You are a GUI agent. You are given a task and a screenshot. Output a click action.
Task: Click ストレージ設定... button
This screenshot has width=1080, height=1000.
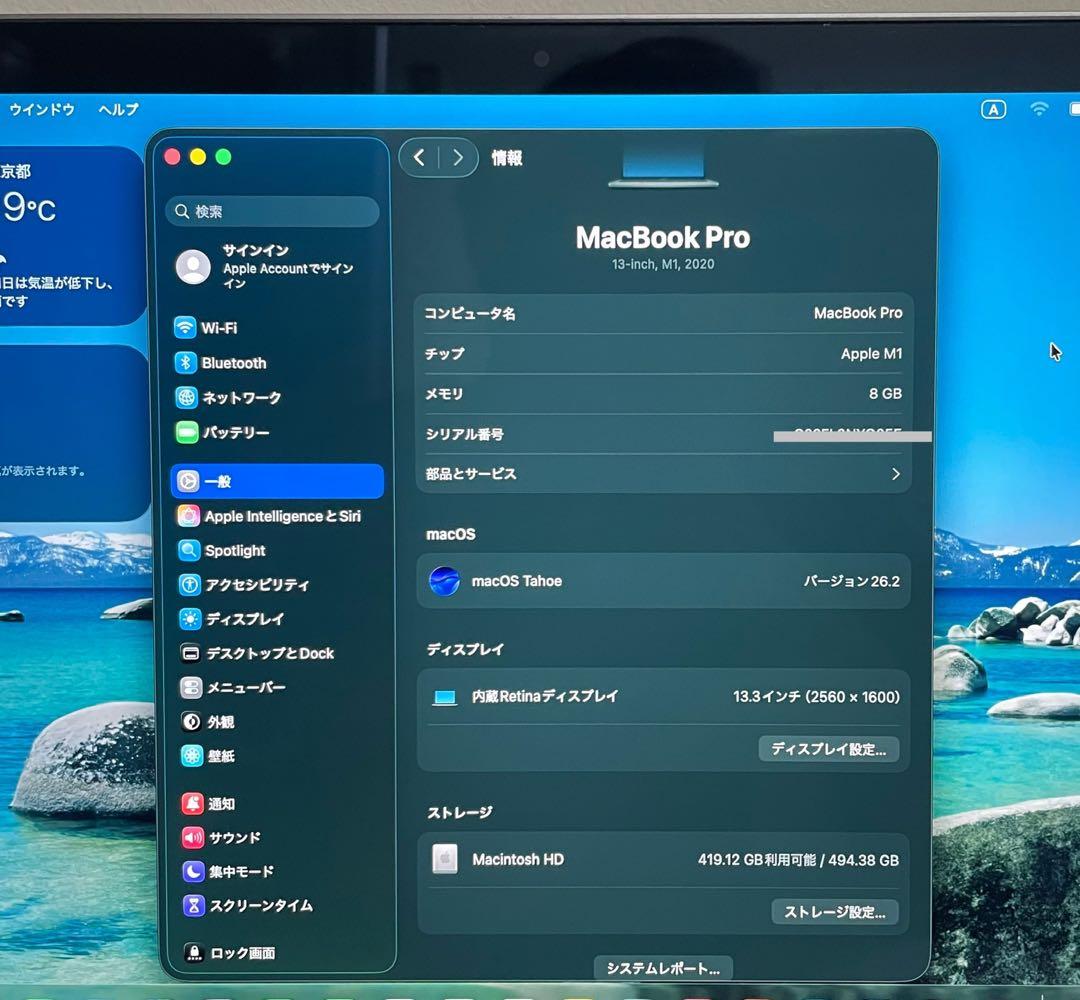click(835, 912)
